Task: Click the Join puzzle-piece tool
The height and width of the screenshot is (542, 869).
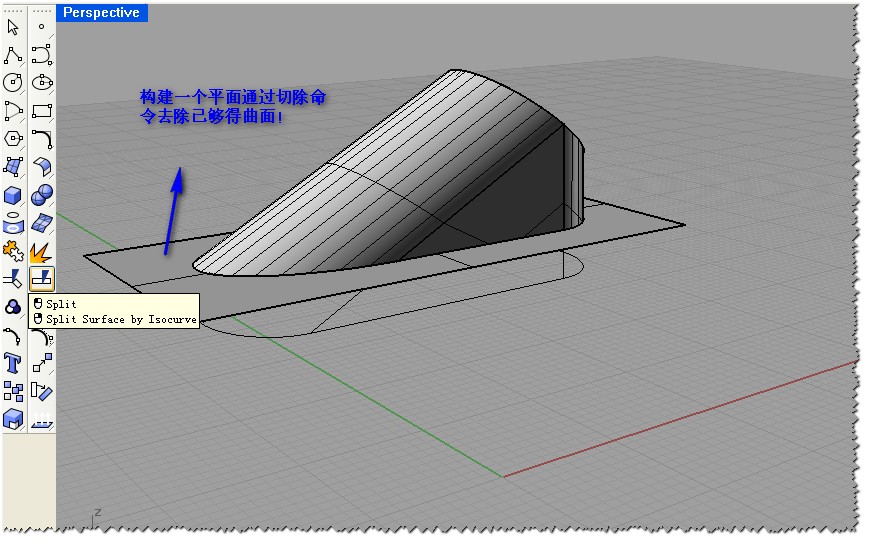Action: tap(13, 252)
